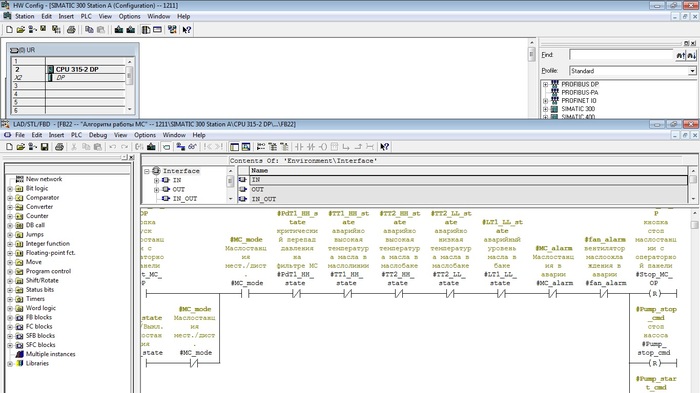Screen dimensions: 700x393
Task: Open File menu in LAD/STL/FBD
Action: click(x=20, y=135)
